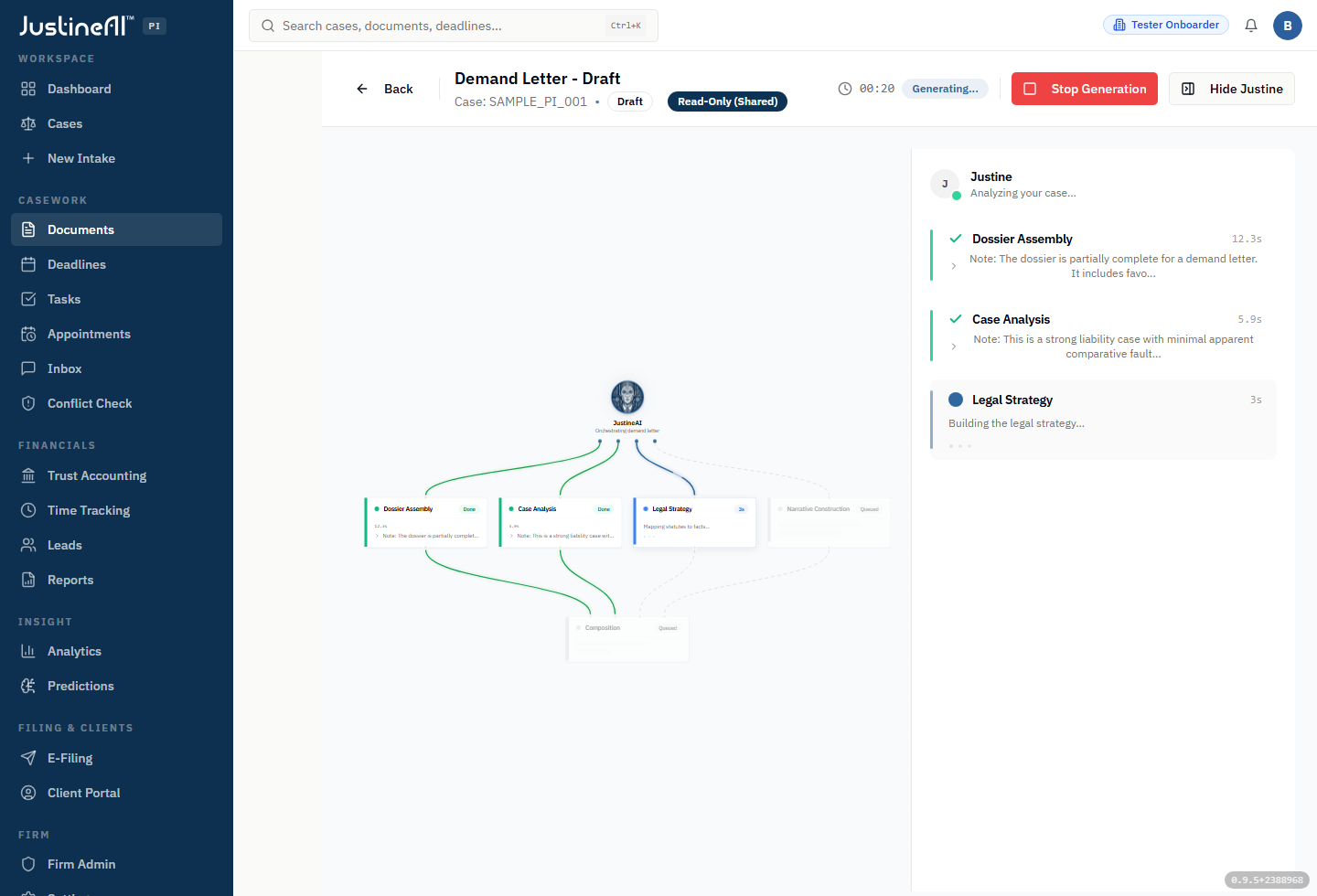Click the search cases input field
This screenshot has width=1317, height=896.
[x=454, y=26]
